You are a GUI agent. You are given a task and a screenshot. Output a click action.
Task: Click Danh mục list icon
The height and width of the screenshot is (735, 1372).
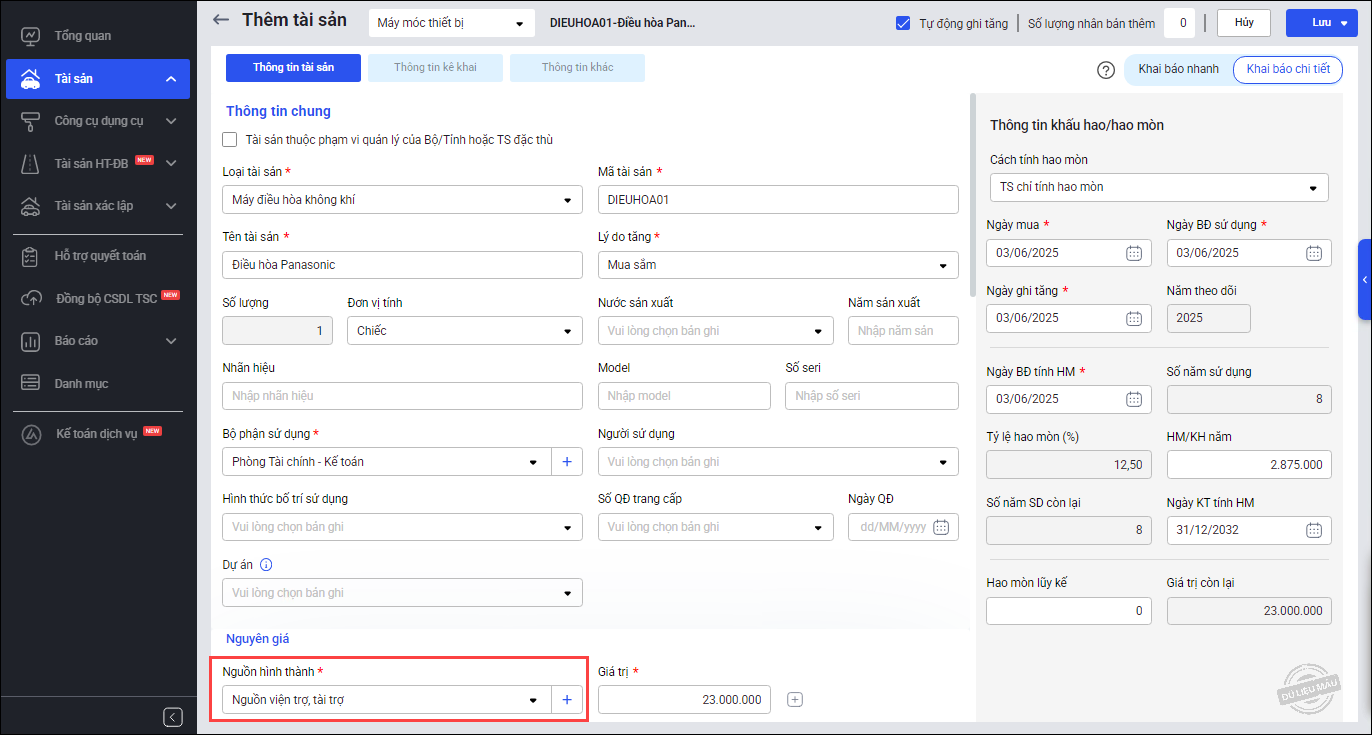[30, 383]
